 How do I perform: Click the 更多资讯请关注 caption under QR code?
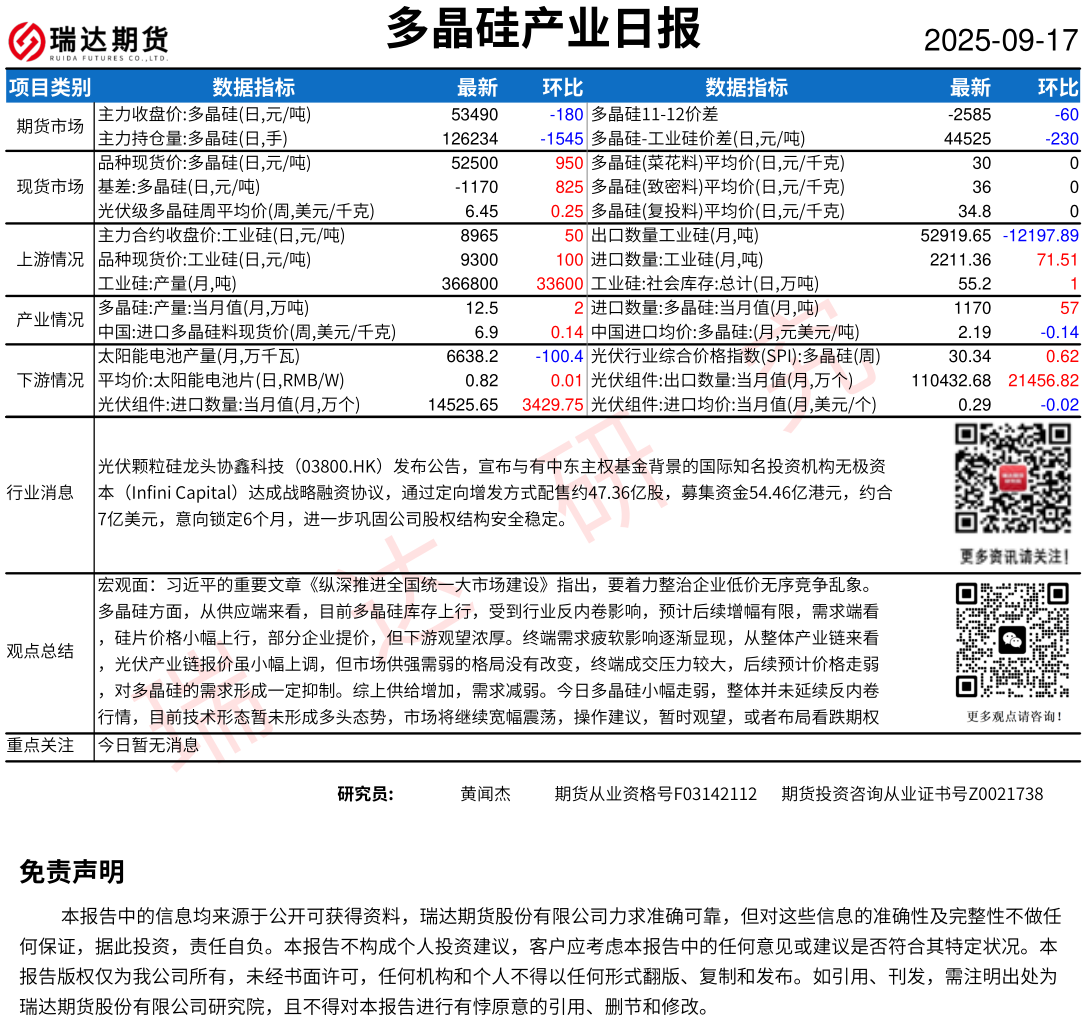click(x=1014, y=556)
